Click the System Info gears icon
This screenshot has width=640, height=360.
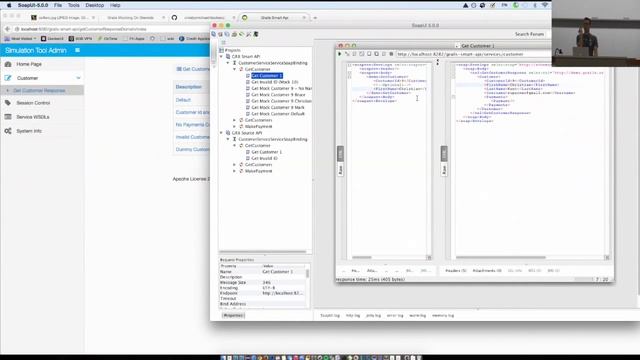[8, 131]
